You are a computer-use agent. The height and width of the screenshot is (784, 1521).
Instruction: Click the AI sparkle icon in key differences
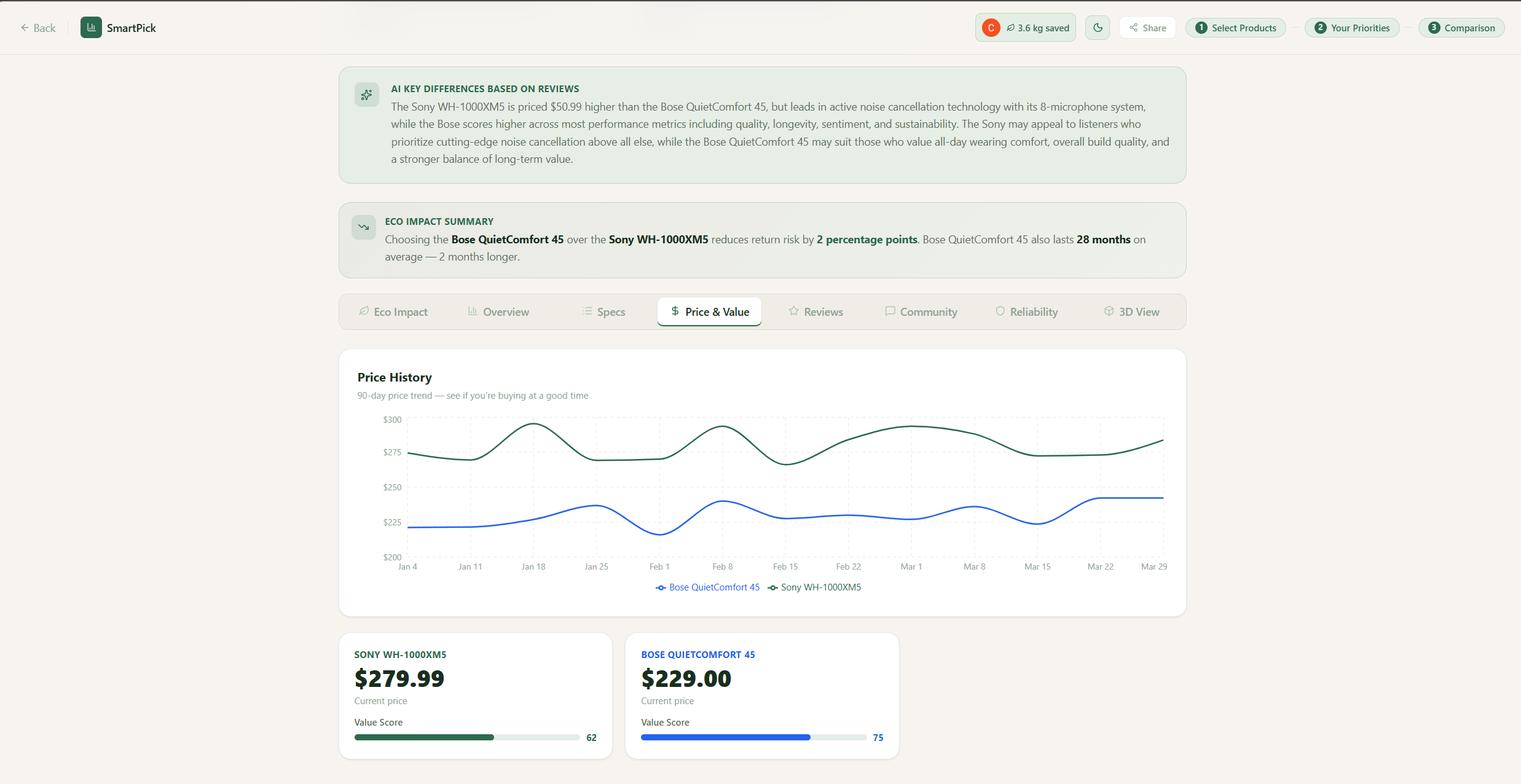click(x=367, y=95)
